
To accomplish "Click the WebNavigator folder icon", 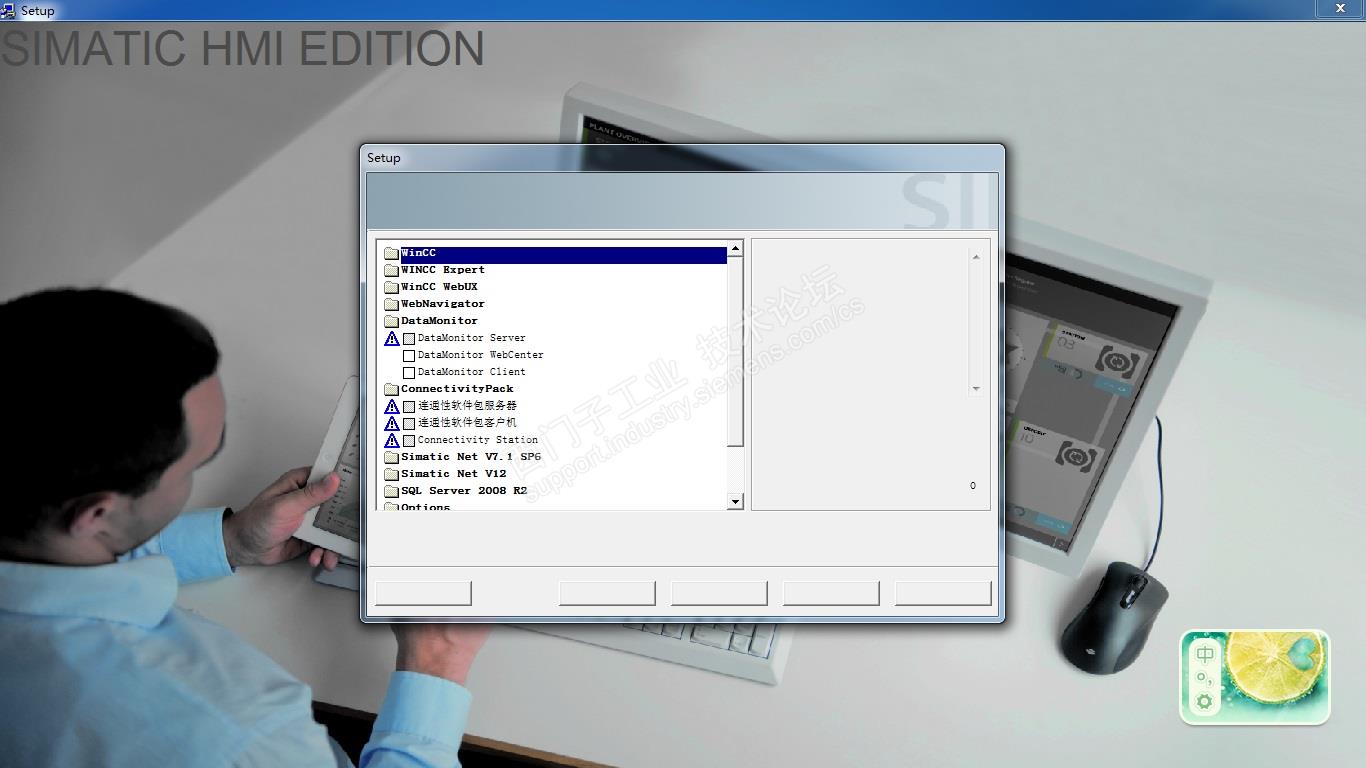I will (391, 305).
